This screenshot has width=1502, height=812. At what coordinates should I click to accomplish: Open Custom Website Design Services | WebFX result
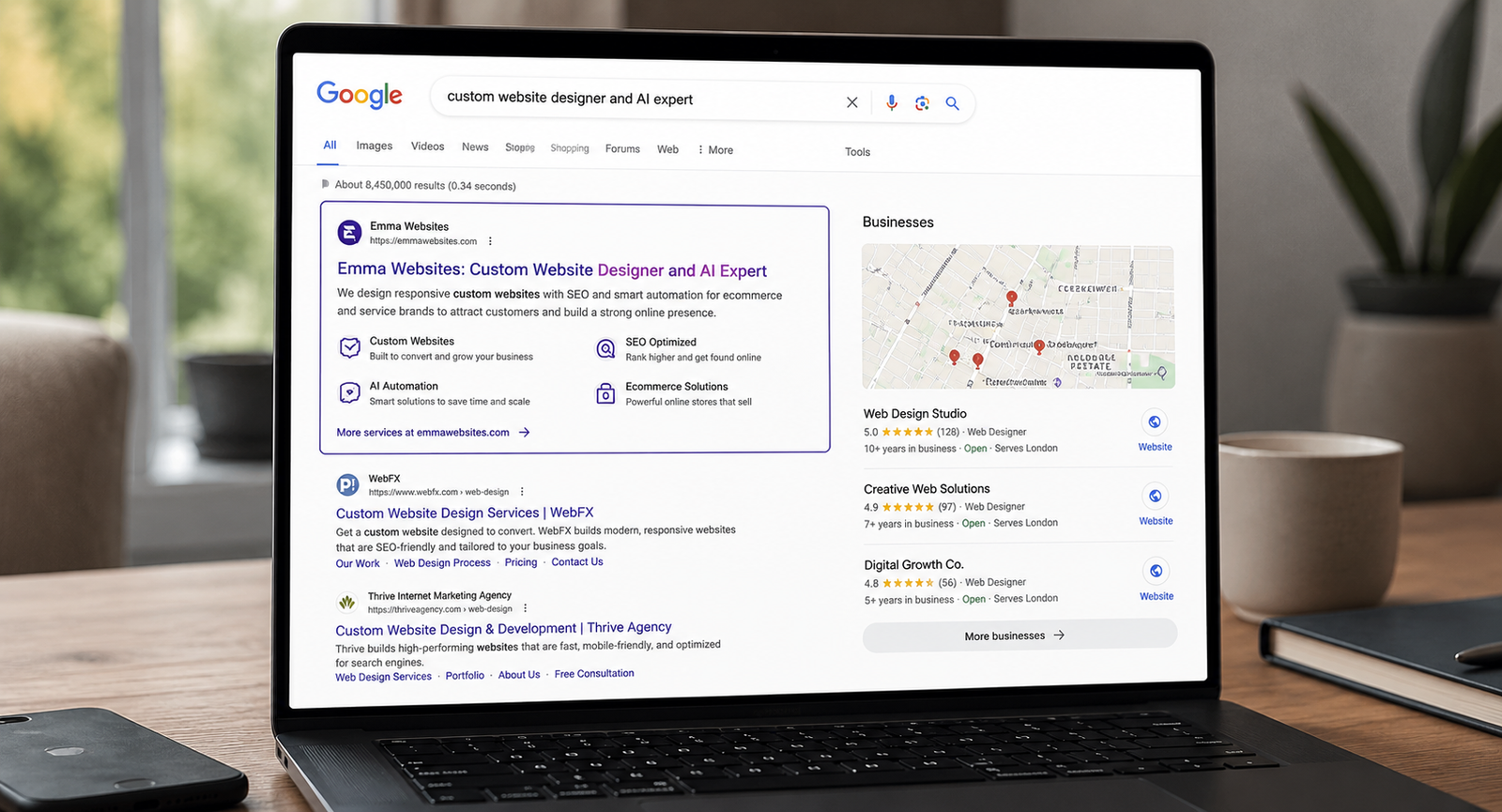coord(465,513)
